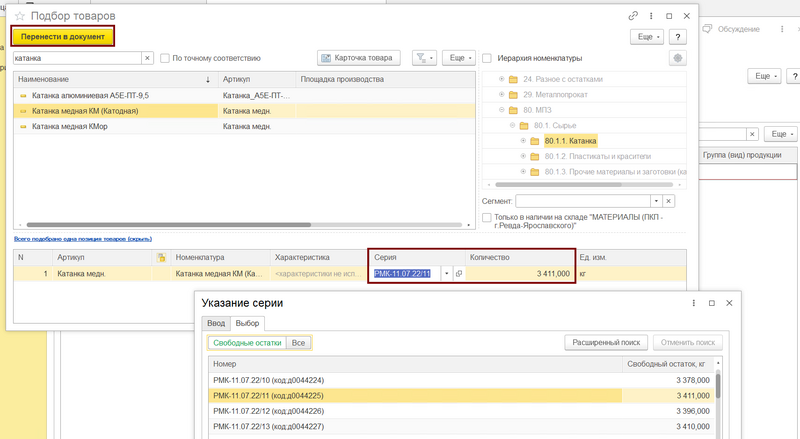Screen dimensions: 800x439
Task: Click Отменить поиск button
Action: coord(688,343)
